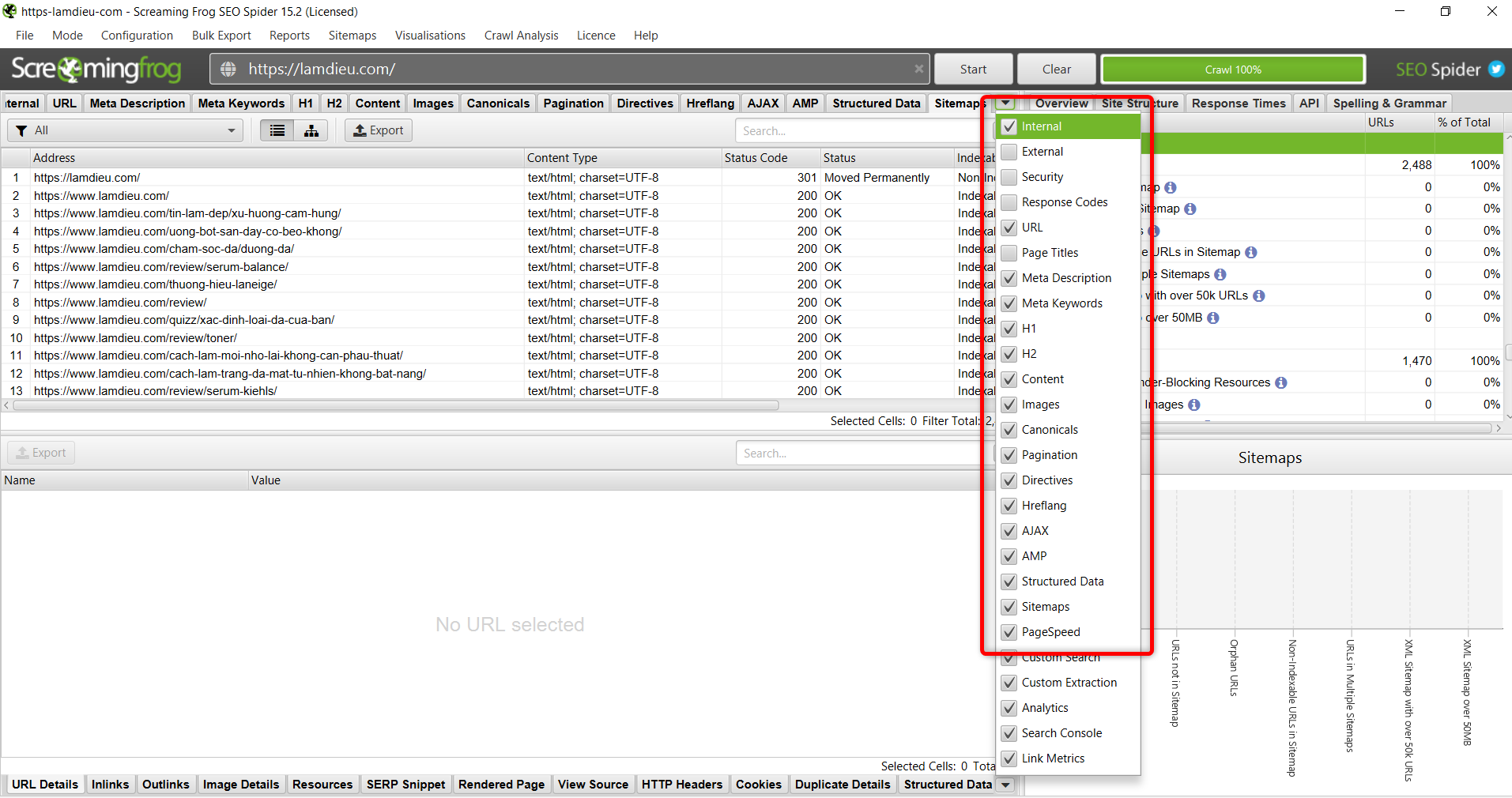Open the All filter dropdown
This screenshot has height=798, width=1512.
click(126, 130)
